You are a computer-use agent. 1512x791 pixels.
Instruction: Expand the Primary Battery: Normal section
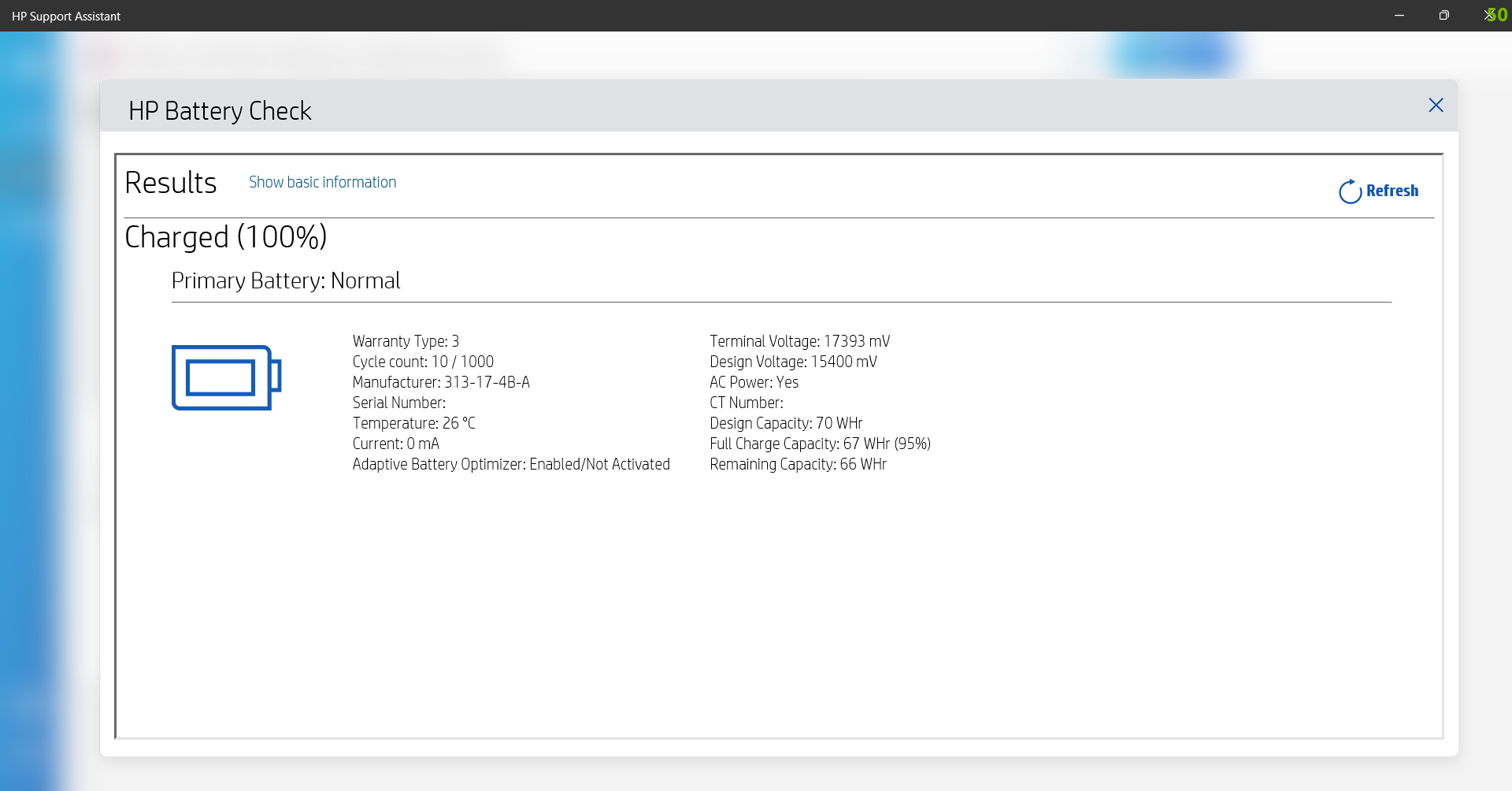[285, 280]
